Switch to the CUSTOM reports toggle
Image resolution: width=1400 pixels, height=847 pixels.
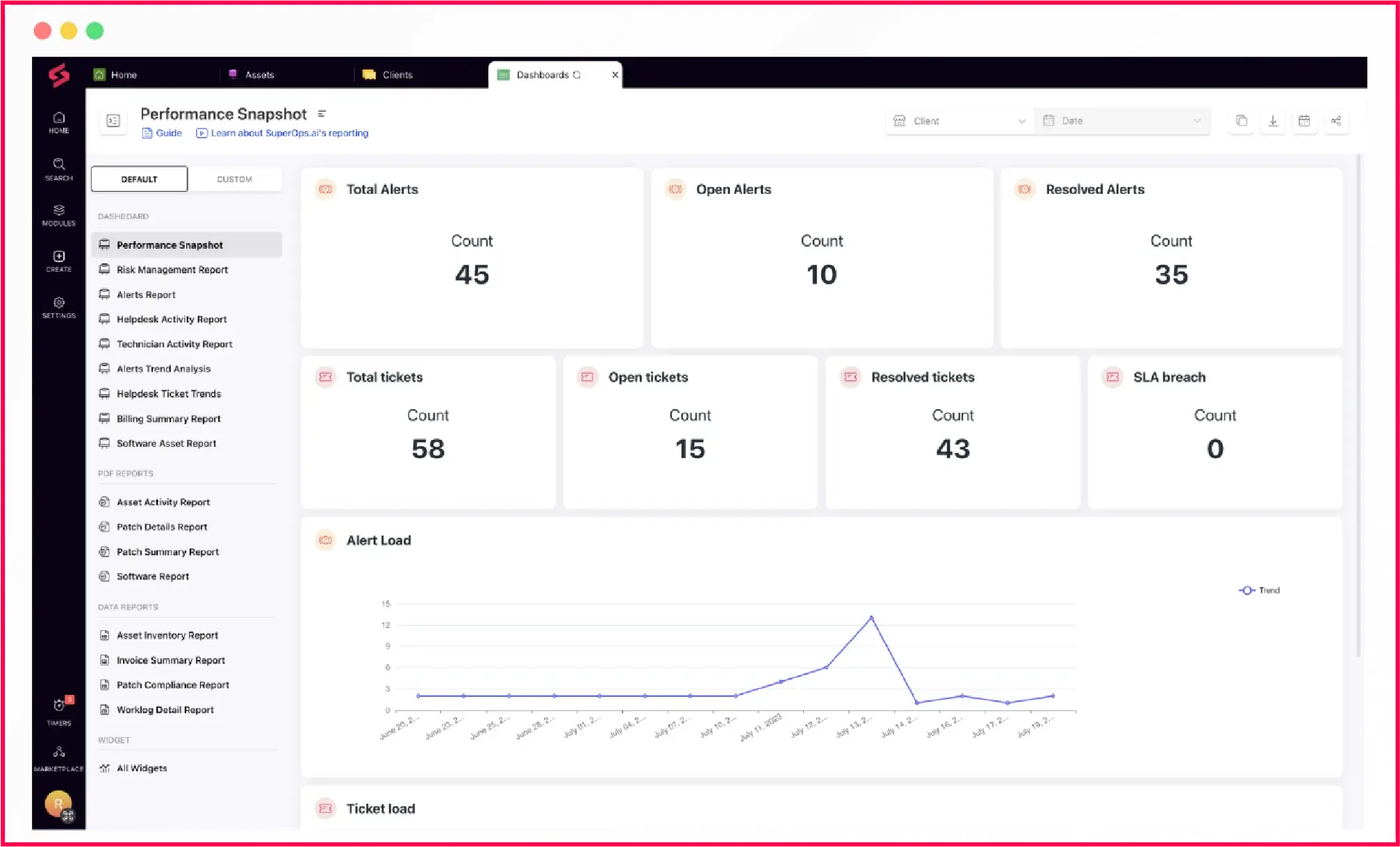[235, 179]
